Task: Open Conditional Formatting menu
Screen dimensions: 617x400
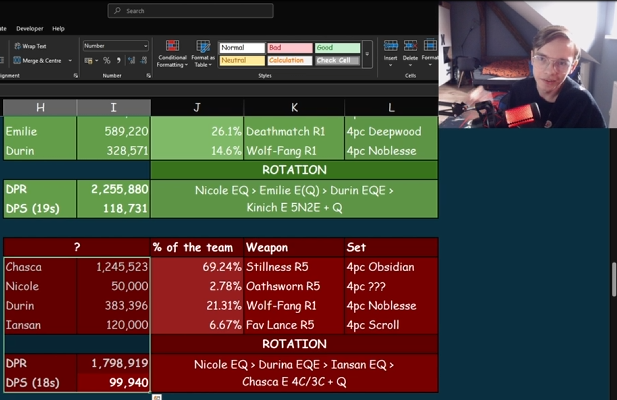Action: coord(172,54)
